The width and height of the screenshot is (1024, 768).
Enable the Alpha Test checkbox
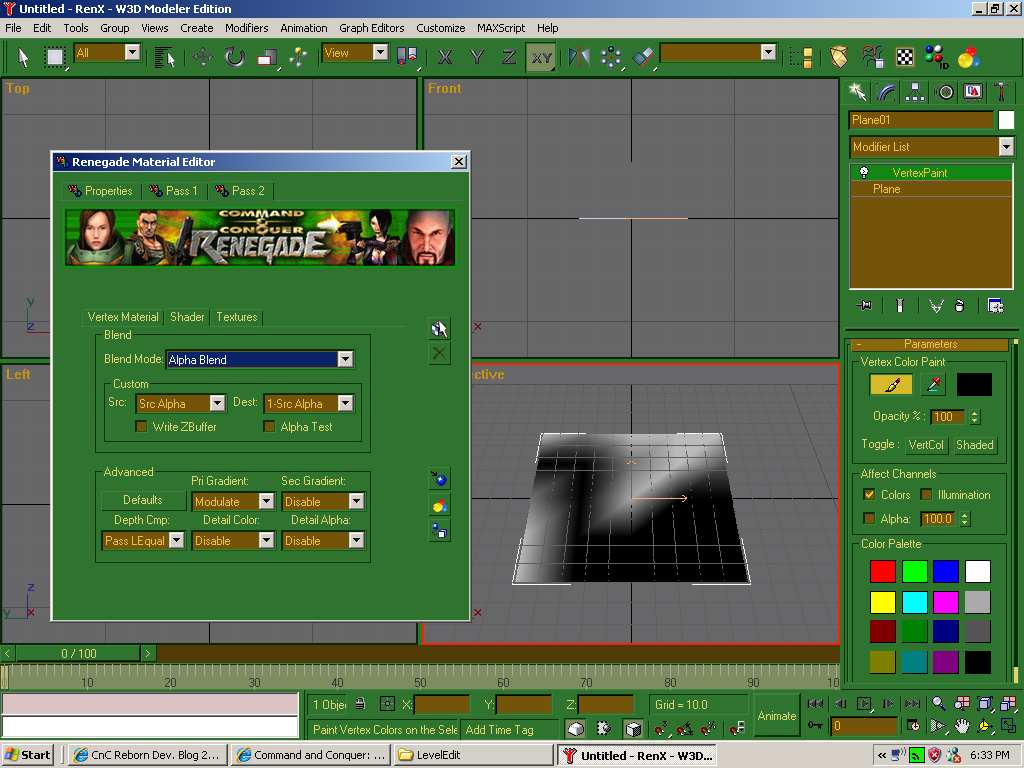pyautogui.click(x=270, y=427)
